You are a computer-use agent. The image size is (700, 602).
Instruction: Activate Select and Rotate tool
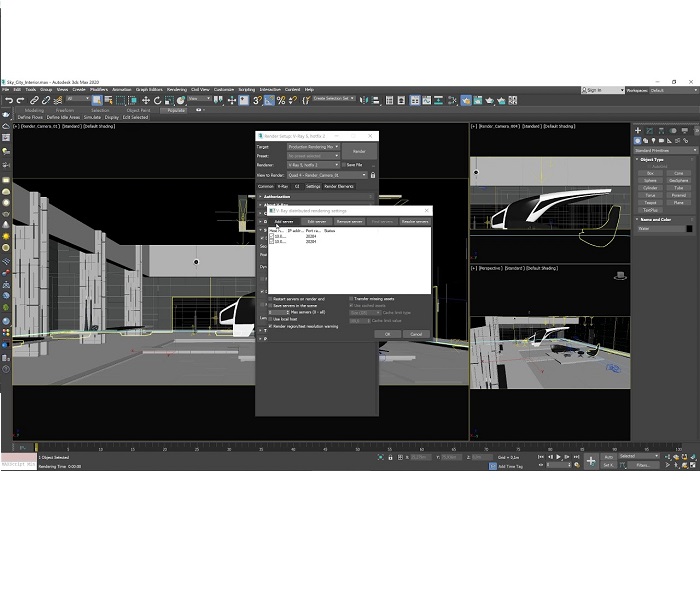pyautogui.click(x=157, y=100)
